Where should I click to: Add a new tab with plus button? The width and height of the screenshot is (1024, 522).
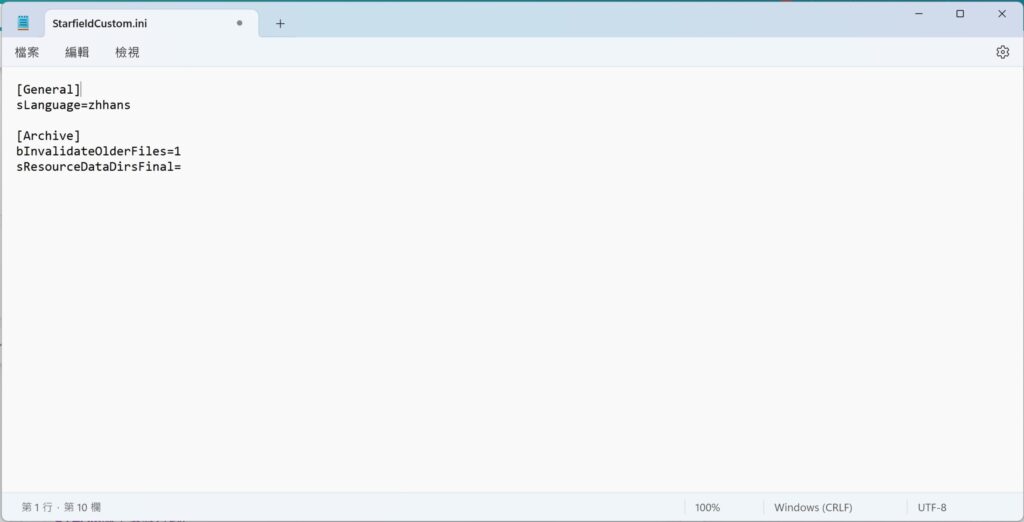tap(280, 24)
